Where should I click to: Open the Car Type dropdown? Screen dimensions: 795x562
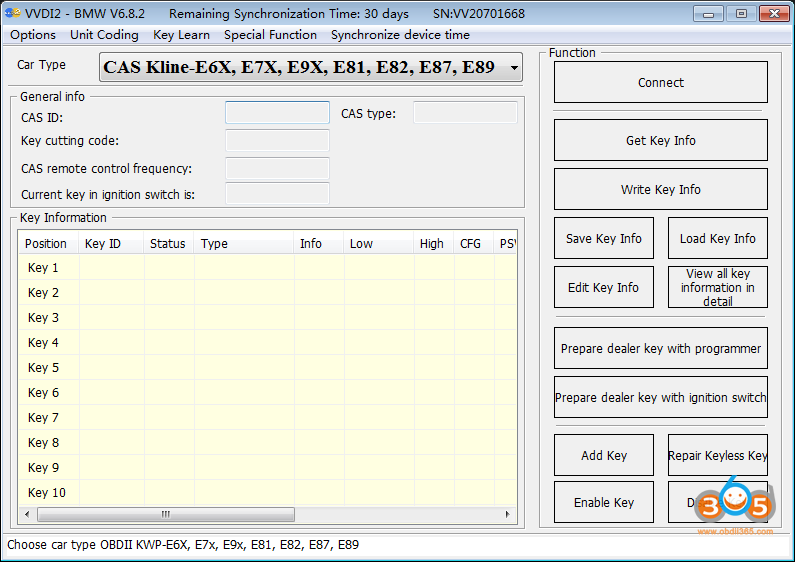[311, 68]
